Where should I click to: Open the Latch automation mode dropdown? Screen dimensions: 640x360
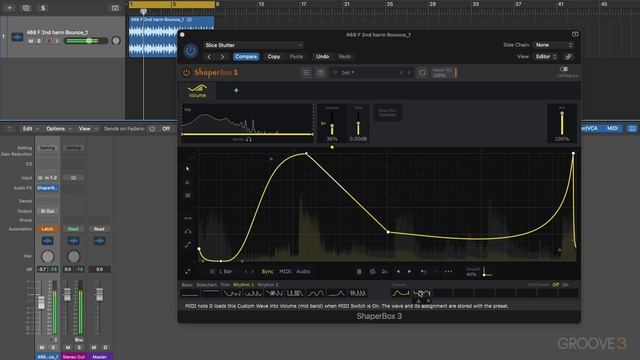(47, 229)
